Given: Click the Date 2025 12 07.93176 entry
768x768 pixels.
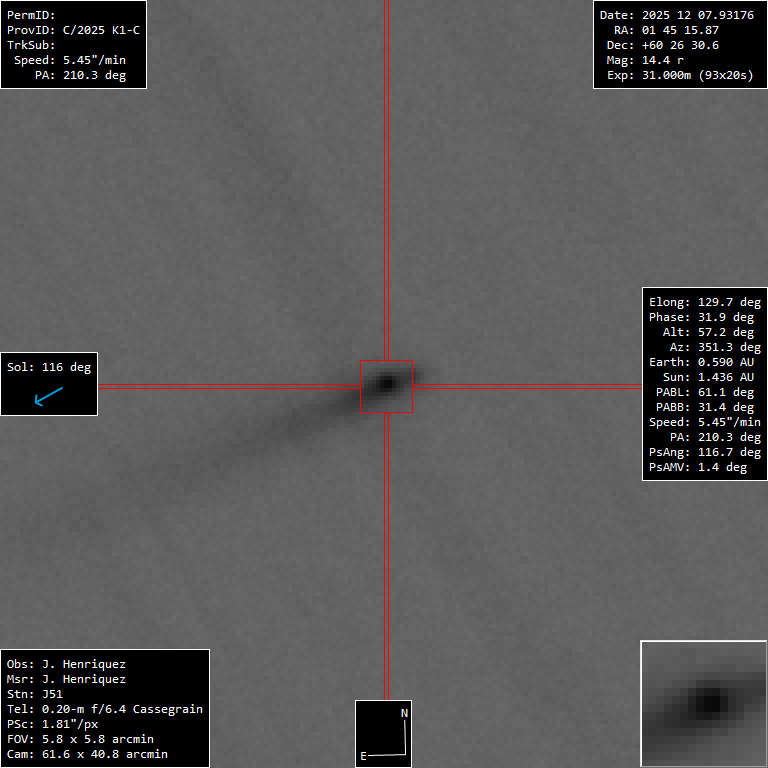Looking at the screenshot, I should point(676,15).
